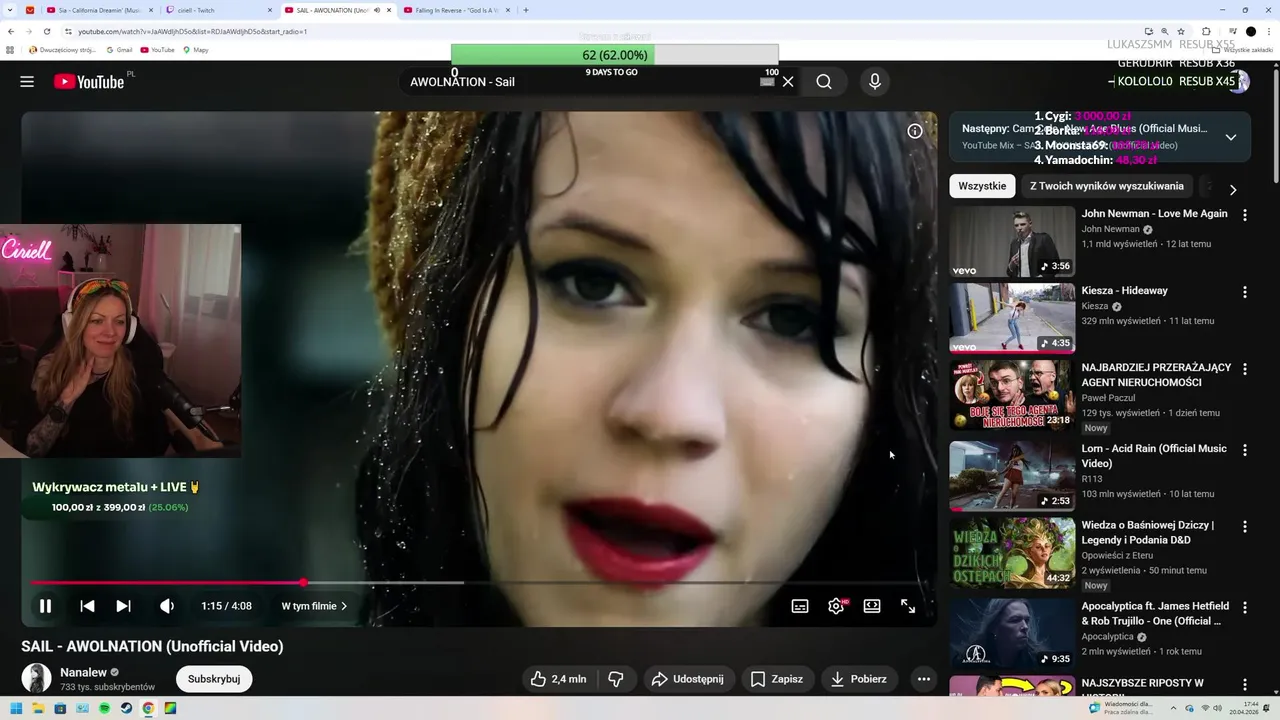Save video with Zapisz button
Screen dimensions: 1280x720
[x=777, y=679]
